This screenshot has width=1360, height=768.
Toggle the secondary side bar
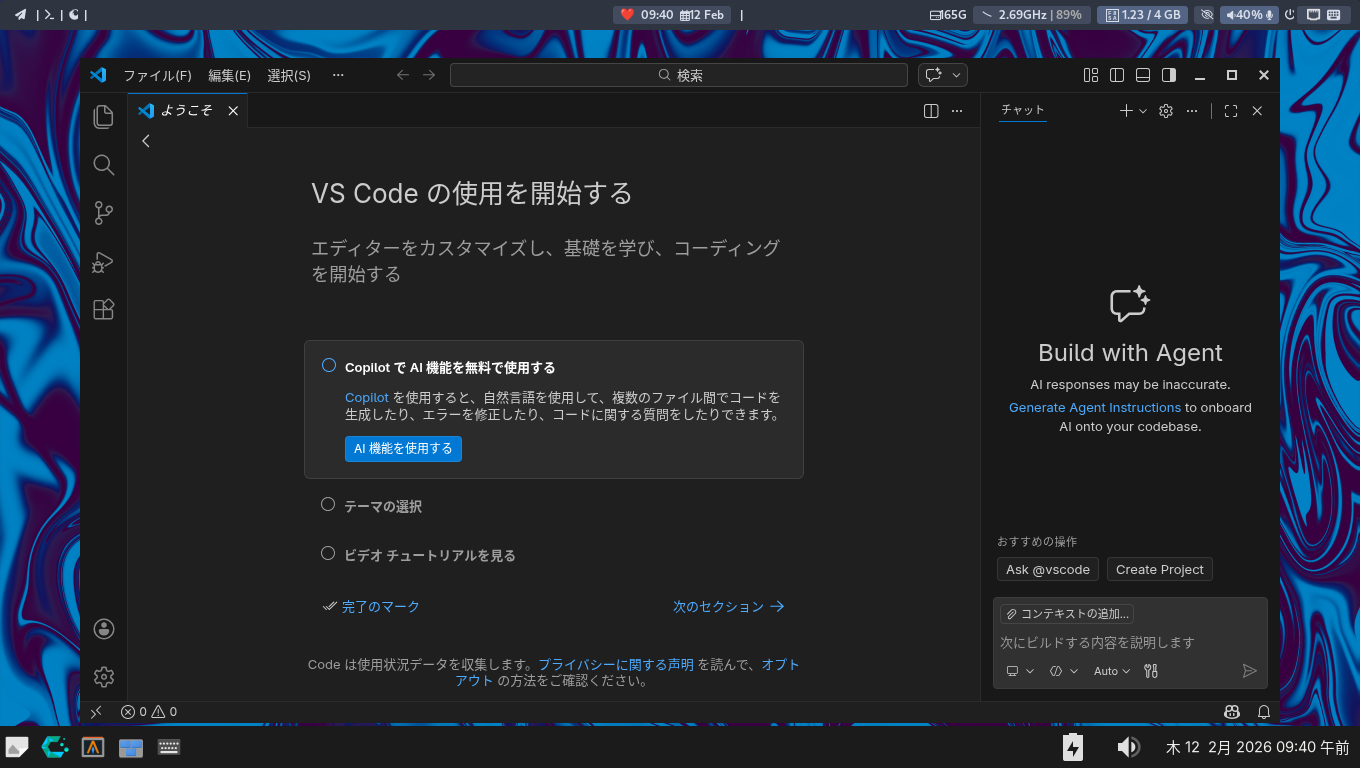click(1169, 75)
